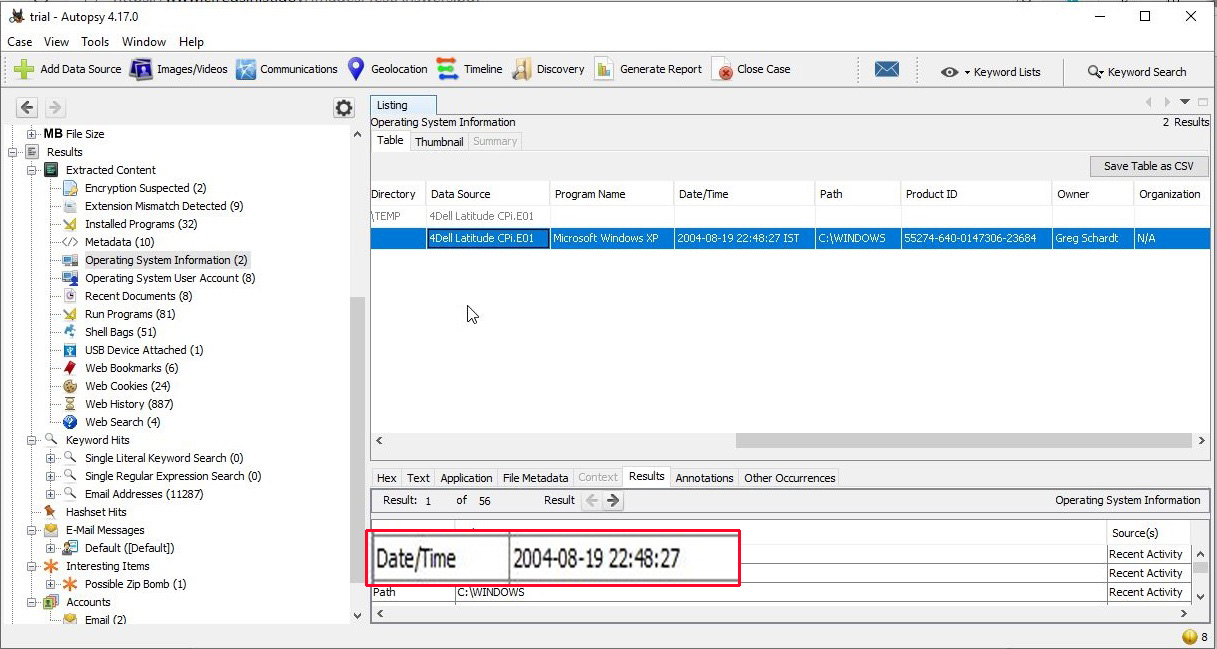Open tree view settings gear
Screen dimensions: 1217x649
pos(344,108)
